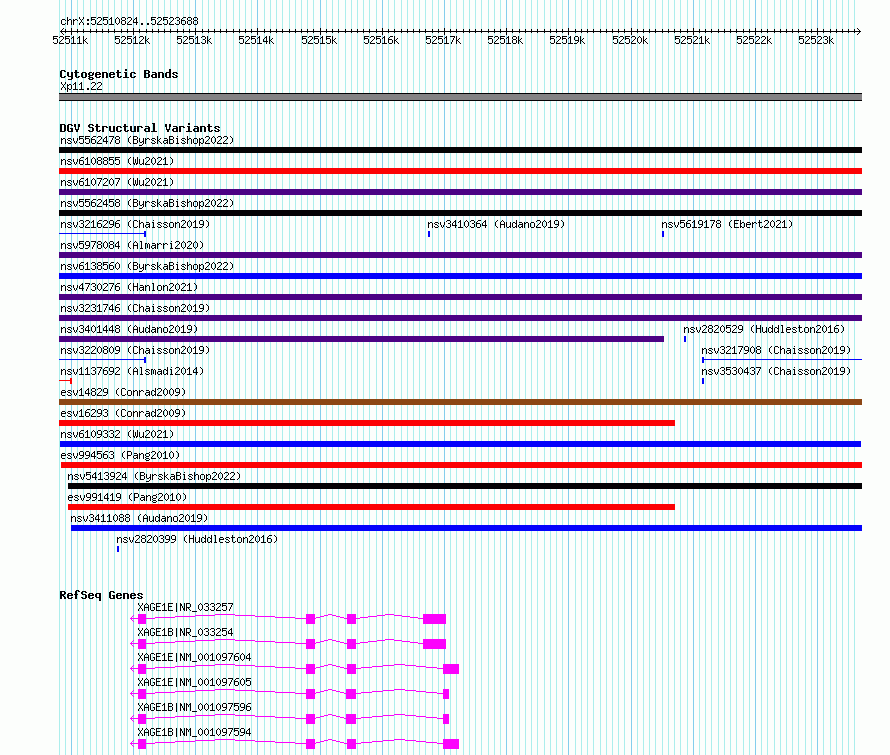Select the nsv5978084 (Almarri2020) label

(132, 245)
